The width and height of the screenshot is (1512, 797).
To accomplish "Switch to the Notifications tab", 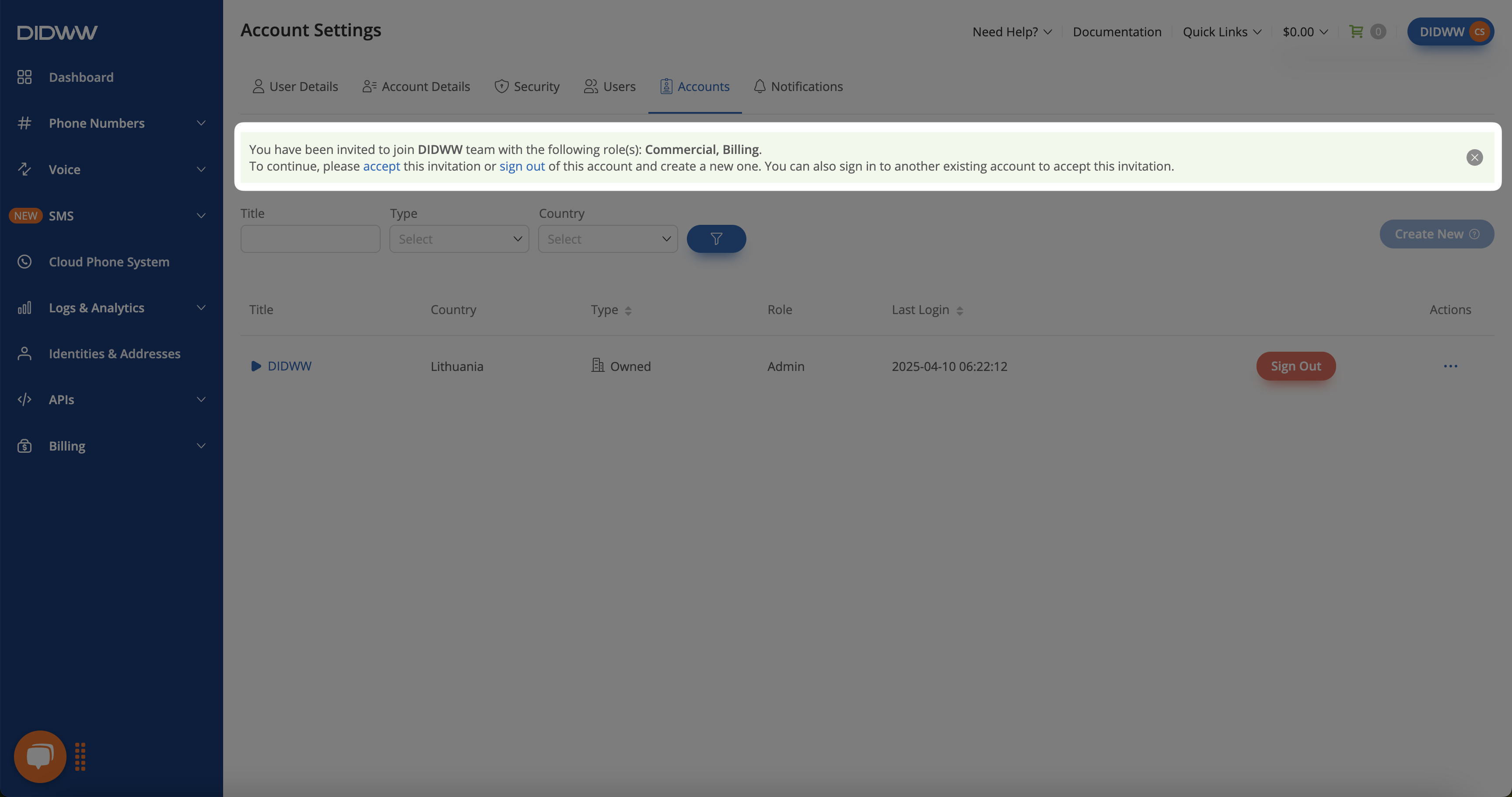I will coord(798,86).
